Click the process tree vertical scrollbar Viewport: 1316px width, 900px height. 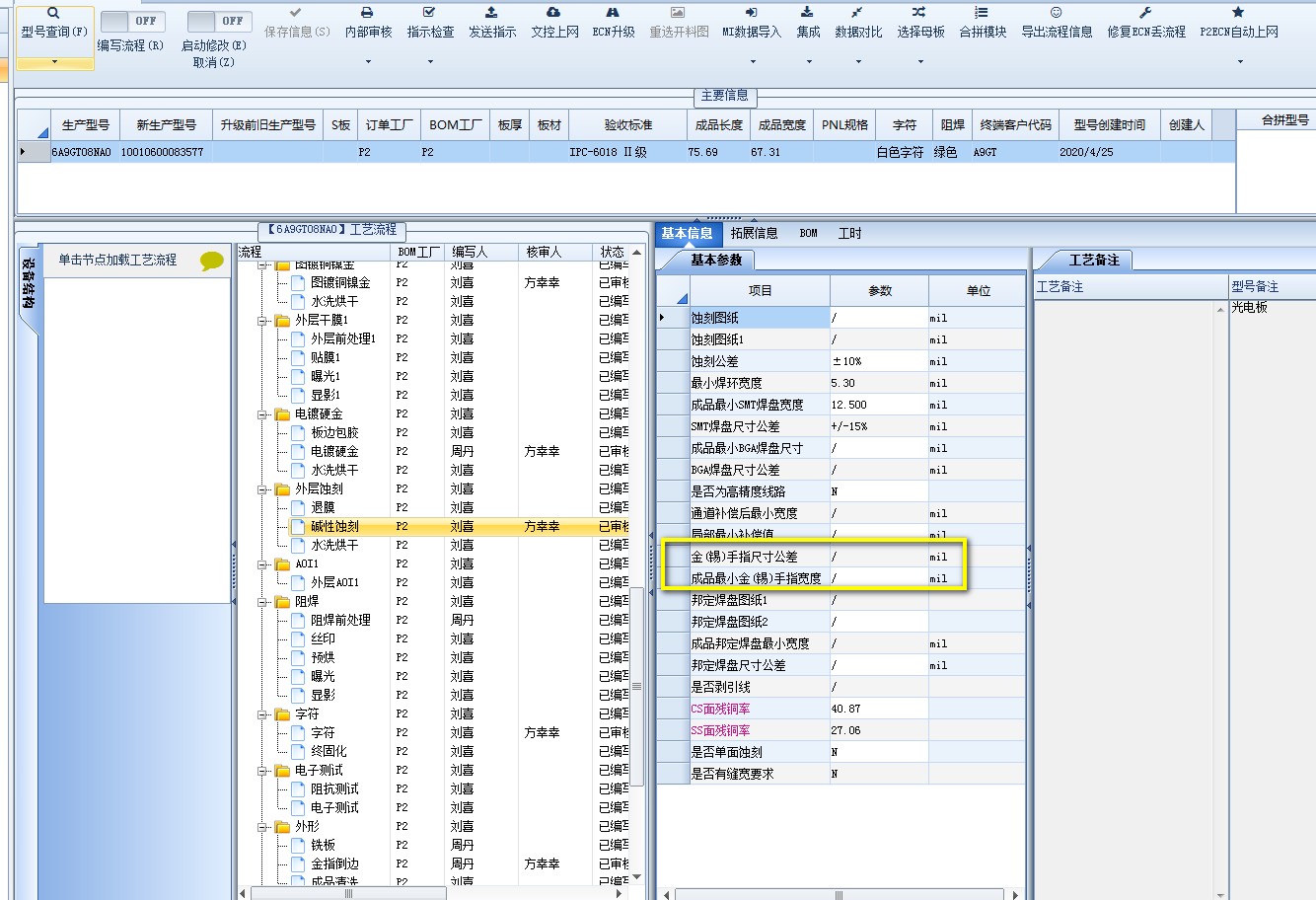point(636,686)
